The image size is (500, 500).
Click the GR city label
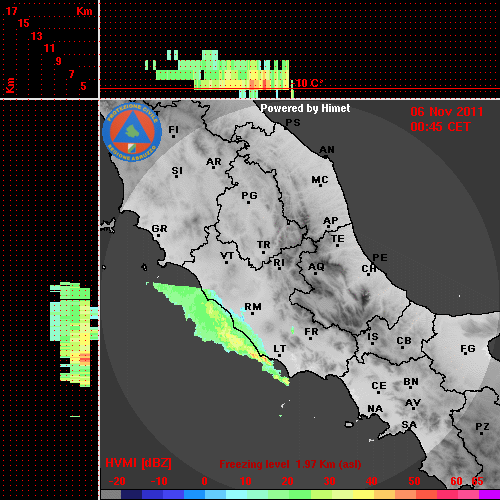coord(159,229)
